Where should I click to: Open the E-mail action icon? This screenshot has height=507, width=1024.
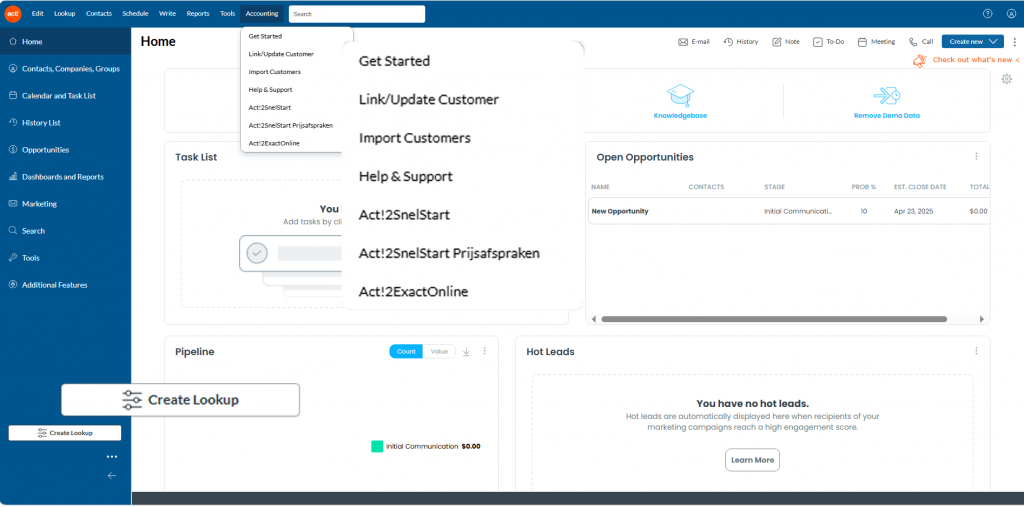click(684, 42)
